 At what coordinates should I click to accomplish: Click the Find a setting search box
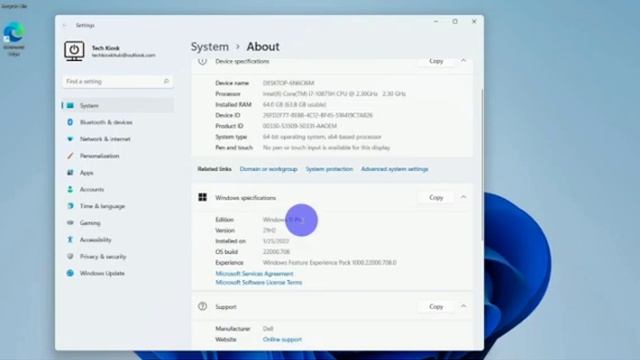point(118,82)
